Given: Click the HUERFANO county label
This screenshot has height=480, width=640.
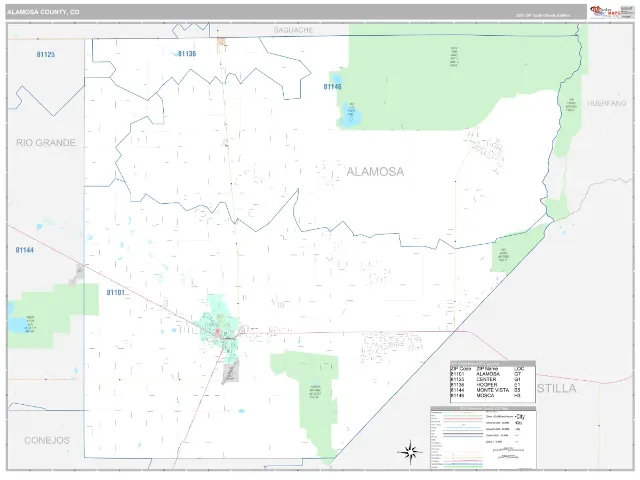Looking at the screenshot, I should coord(607,103).
